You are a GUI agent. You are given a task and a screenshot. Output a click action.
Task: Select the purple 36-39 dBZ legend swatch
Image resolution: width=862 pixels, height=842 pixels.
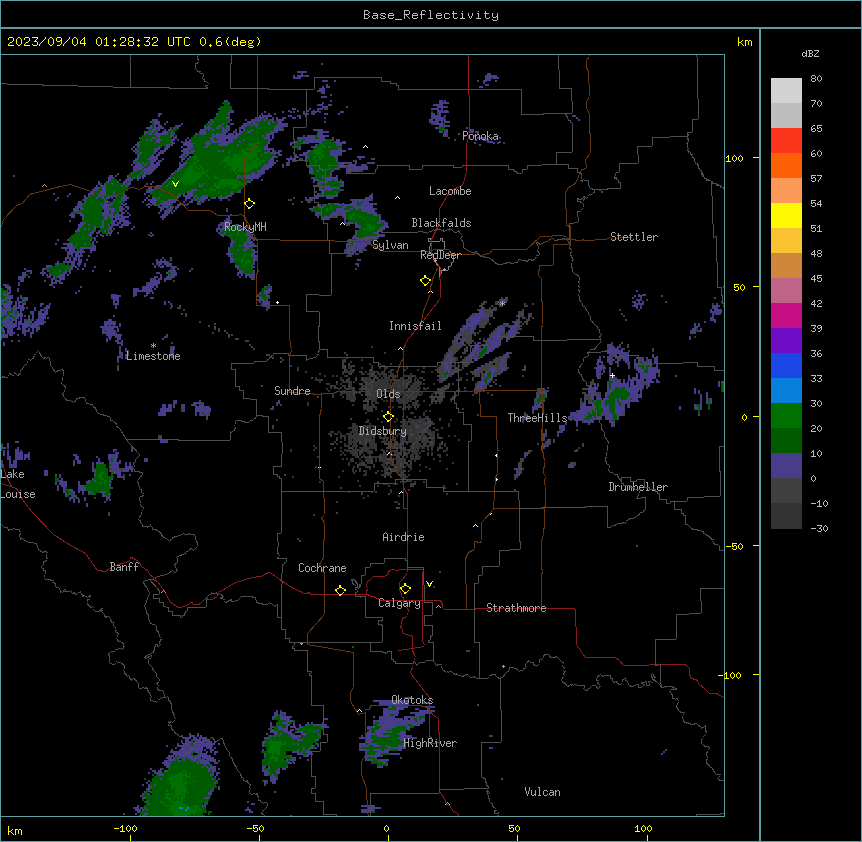(786, 340)
